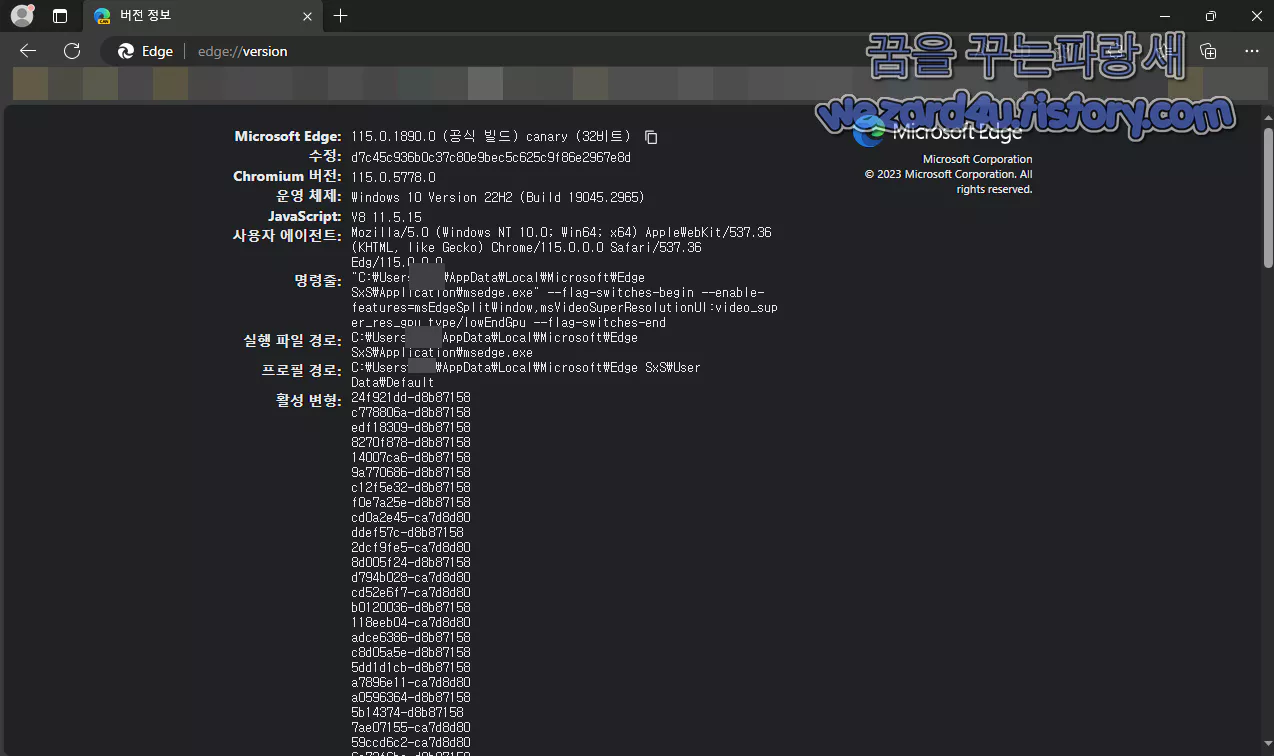
Task: Click the Microsoft Edge label
Action: coord(288,136)
